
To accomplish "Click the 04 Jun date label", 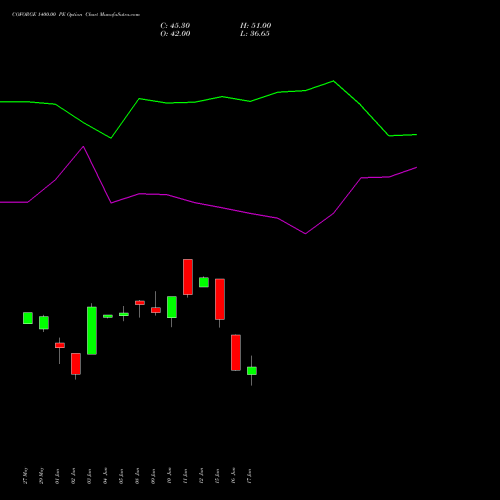I will click(x=106, y=476).
